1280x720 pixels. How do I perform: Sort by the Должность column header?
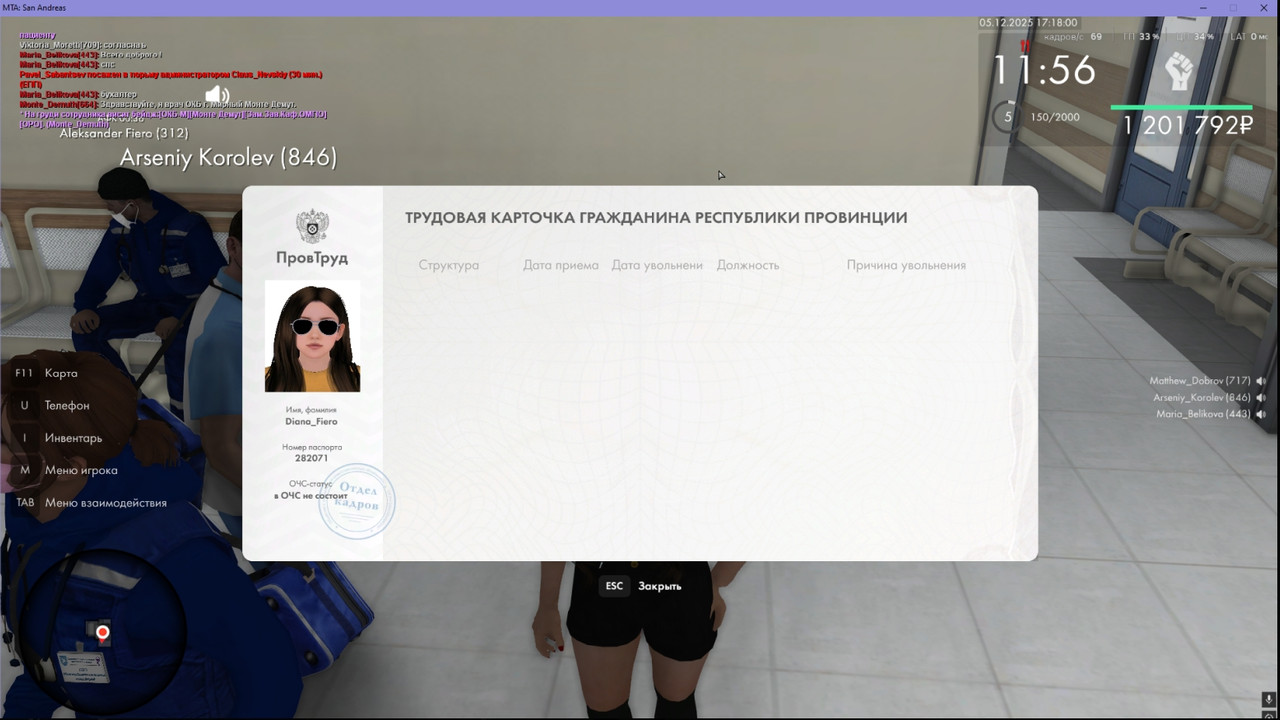coord(747,265)
